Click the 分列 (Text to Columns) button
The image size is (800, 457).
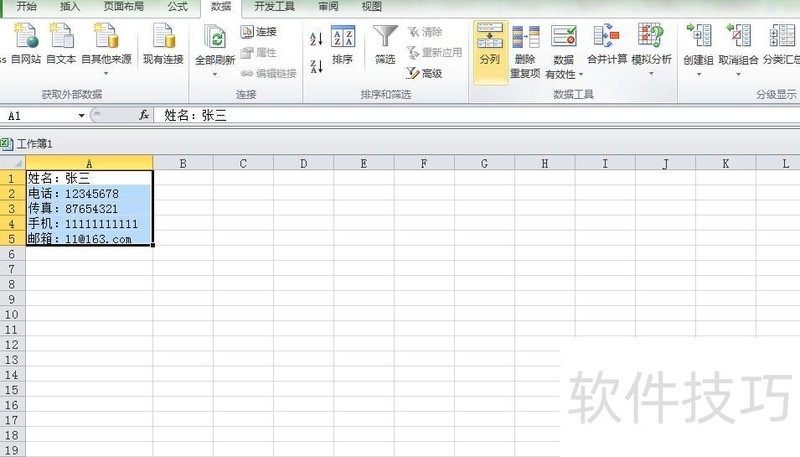(490, 52)
